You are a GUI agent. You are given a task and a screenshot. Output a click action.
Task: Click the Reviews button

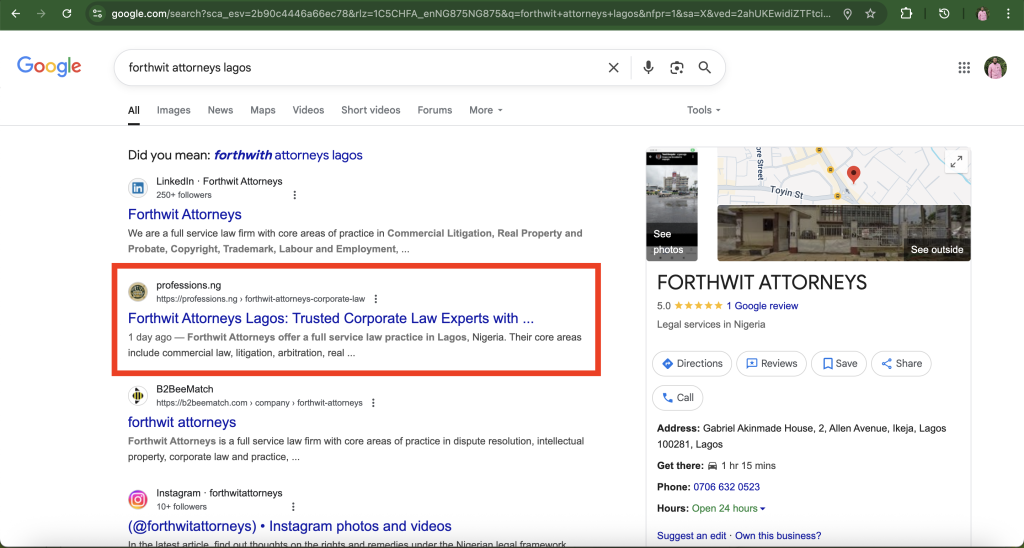(771, 364)
